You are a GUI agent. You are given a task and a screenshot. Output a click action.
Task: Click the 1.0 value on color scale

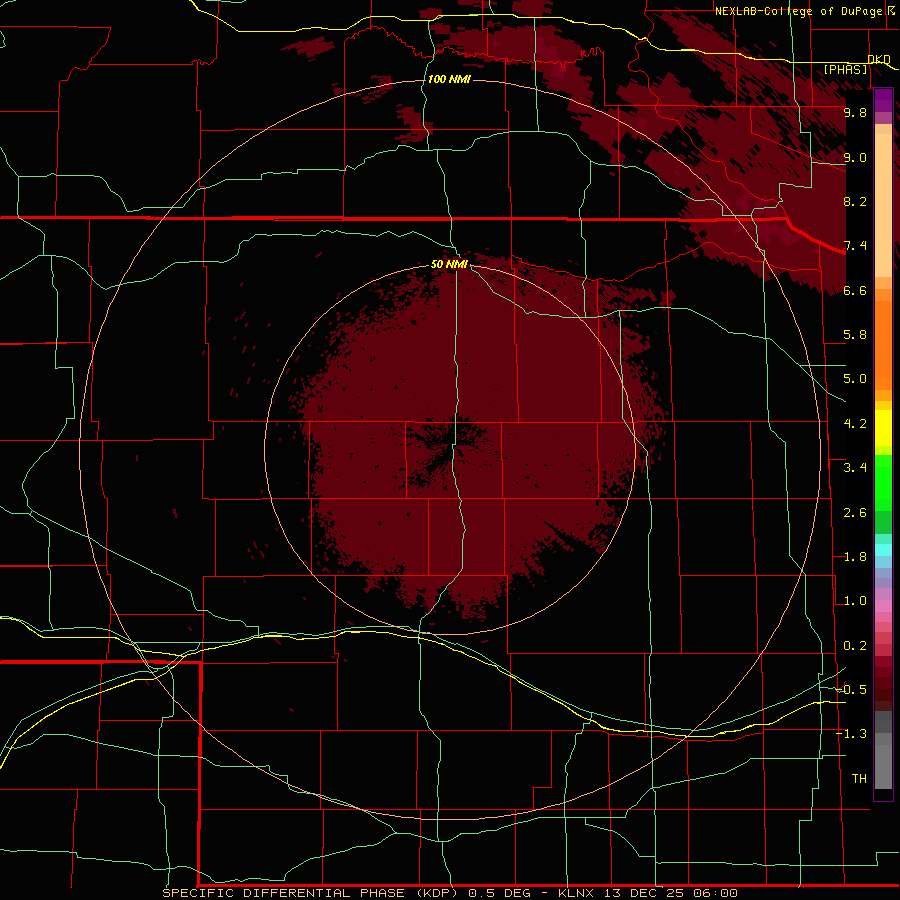[855, 602]
